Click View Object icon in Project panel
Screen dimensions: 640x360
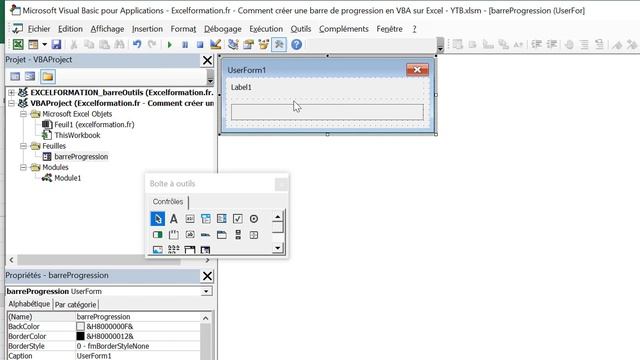tap(30, 76)
